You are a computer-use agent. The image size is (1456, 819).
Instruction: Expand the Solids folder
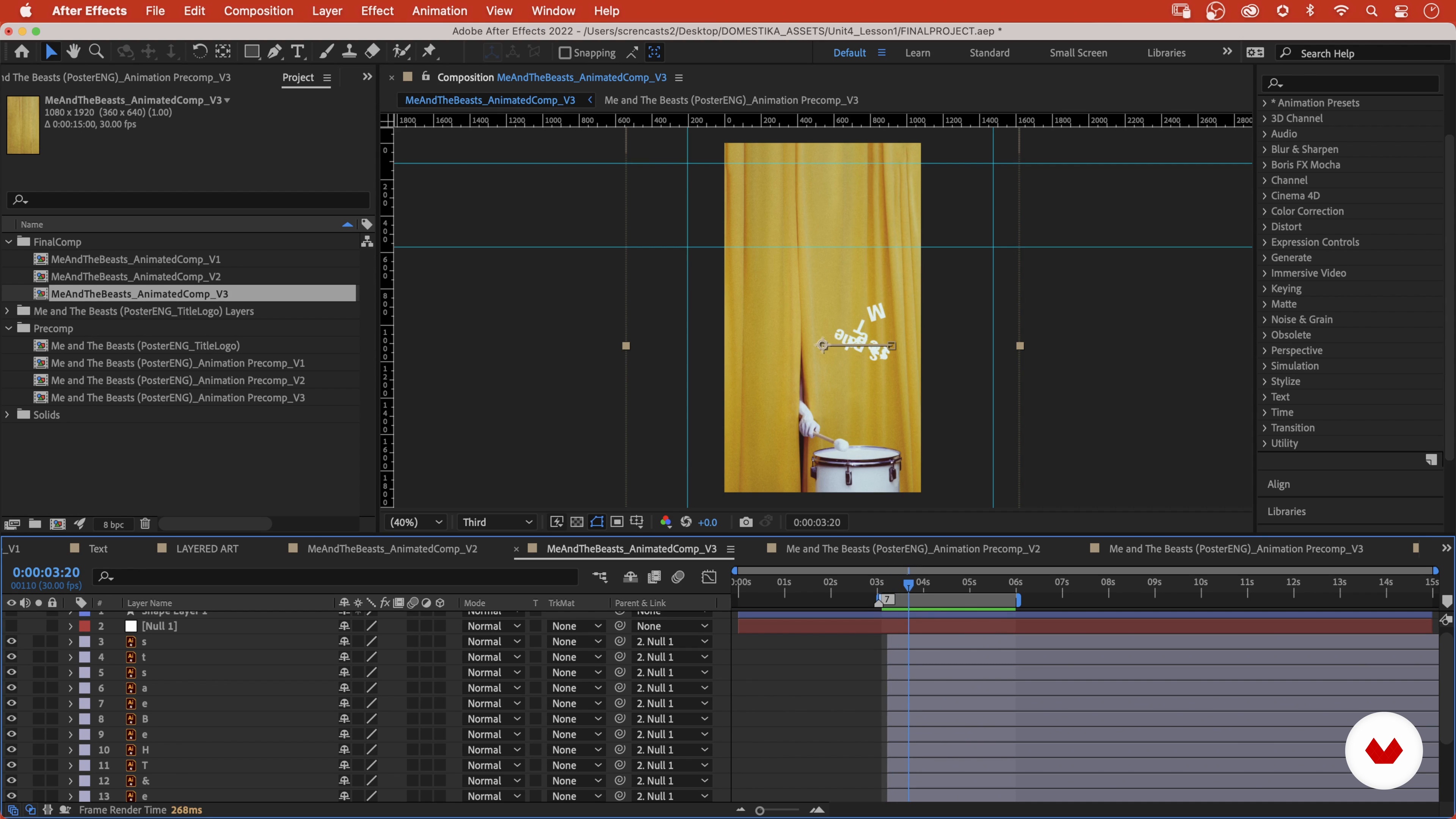coord(7,414)
